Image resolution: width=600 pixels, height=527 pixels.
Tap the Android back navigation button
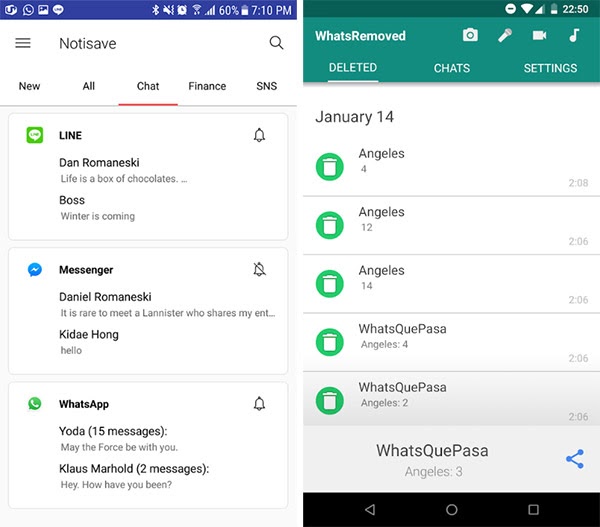[x=370, y=509]
